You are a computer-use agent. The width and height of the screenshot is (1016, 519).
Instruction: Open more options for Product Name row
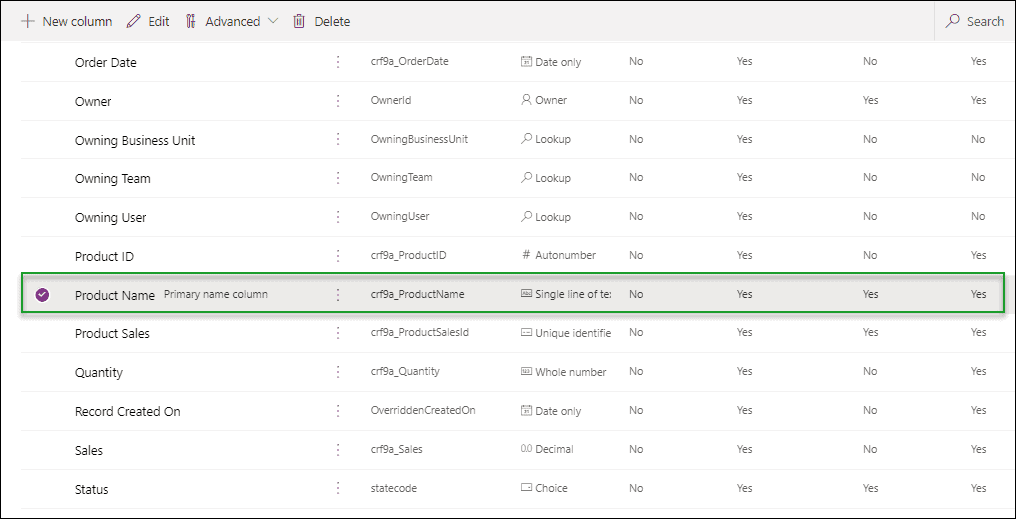pos(338,295)
